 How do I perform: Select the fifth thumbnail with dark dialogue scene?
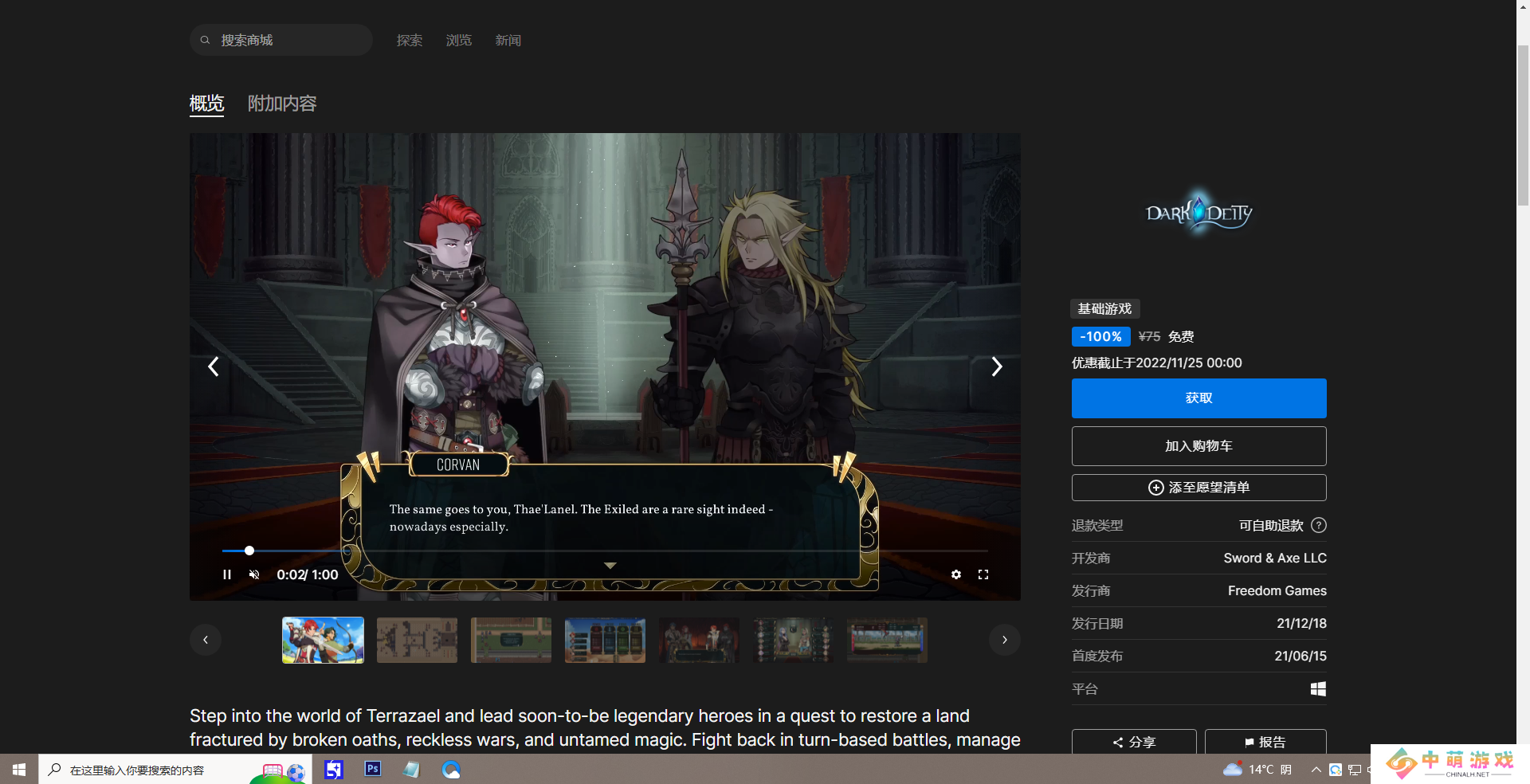699,640
